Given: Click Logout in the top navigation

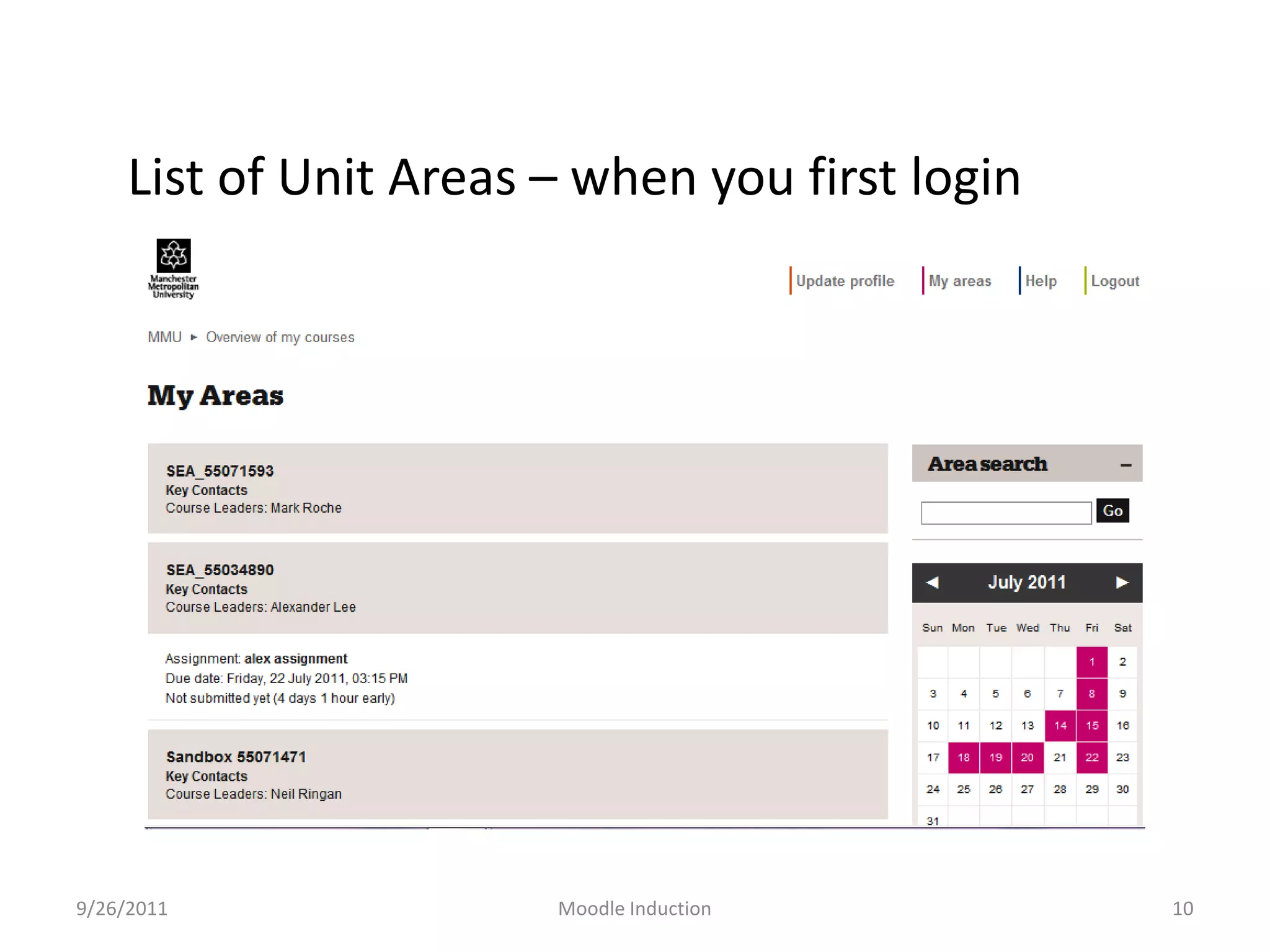Looking at the screenshot, I should point(1115,281).
